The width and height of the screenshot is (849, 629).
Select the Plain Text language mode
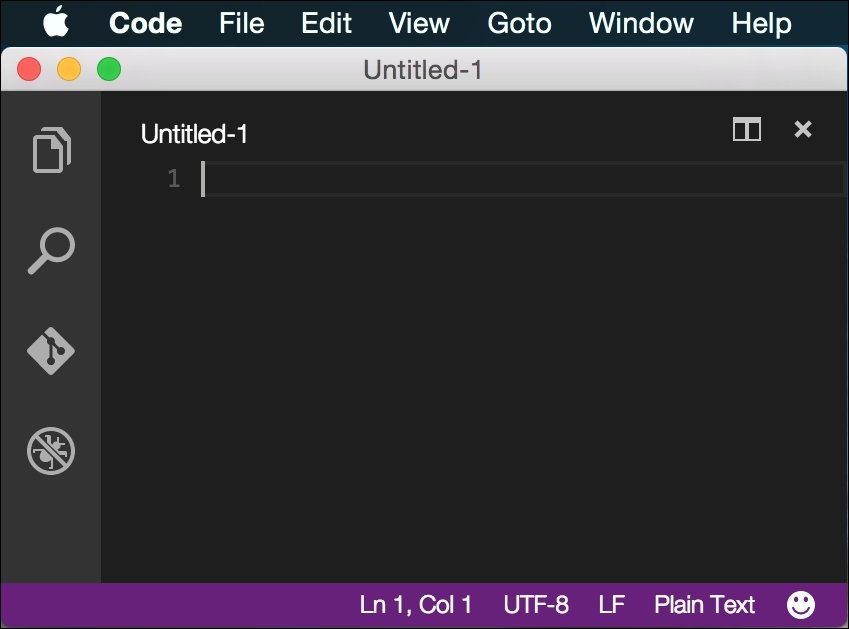pyautogui.click(x=704, y=605)
